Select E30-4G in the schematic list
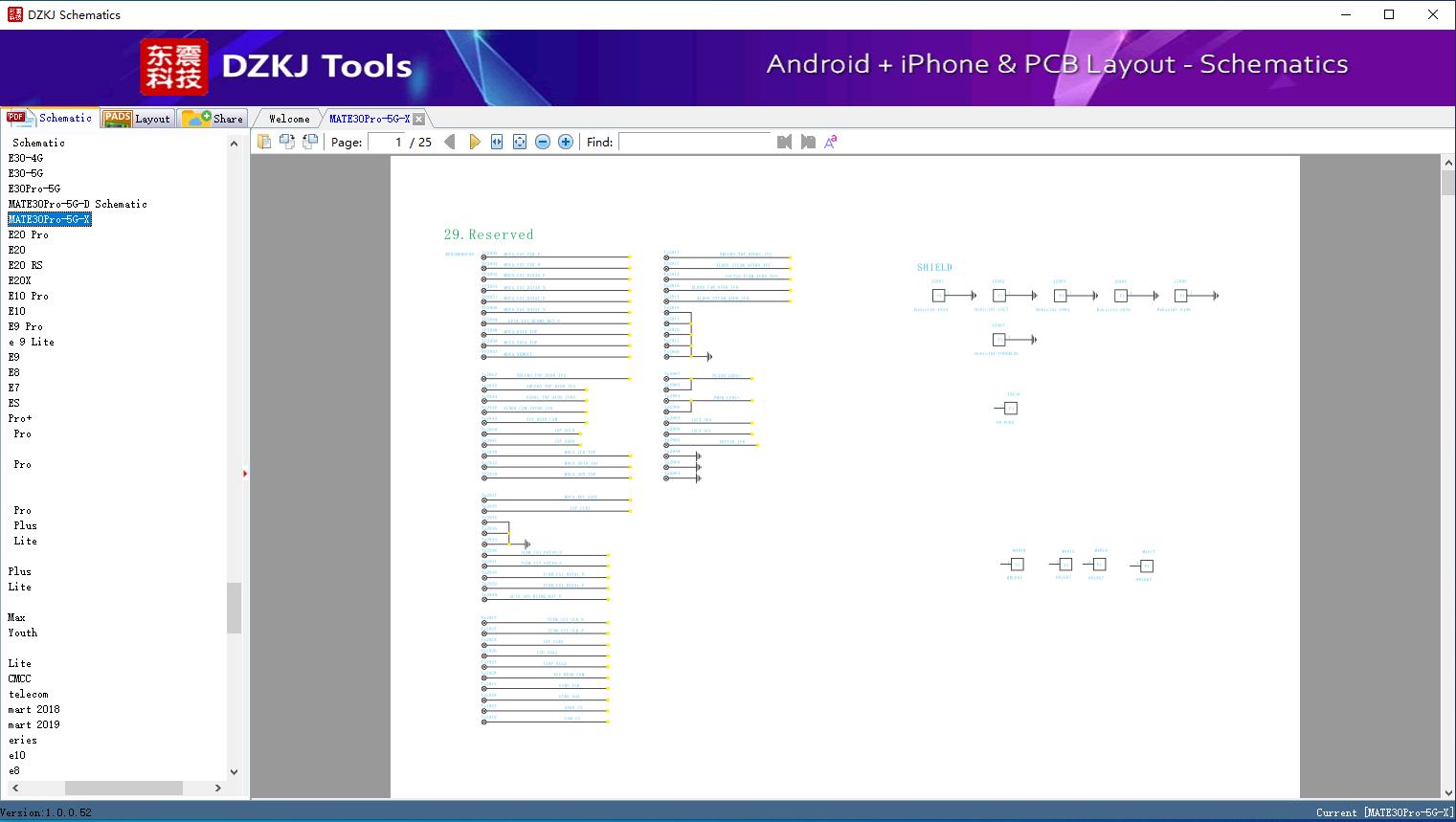 tap(26, 158)
